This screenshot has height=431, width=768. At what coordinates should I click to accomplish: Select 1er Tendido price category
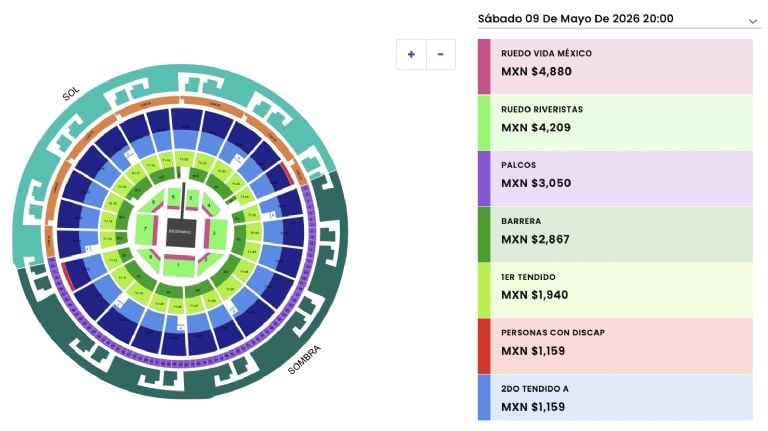click(620, 290)
